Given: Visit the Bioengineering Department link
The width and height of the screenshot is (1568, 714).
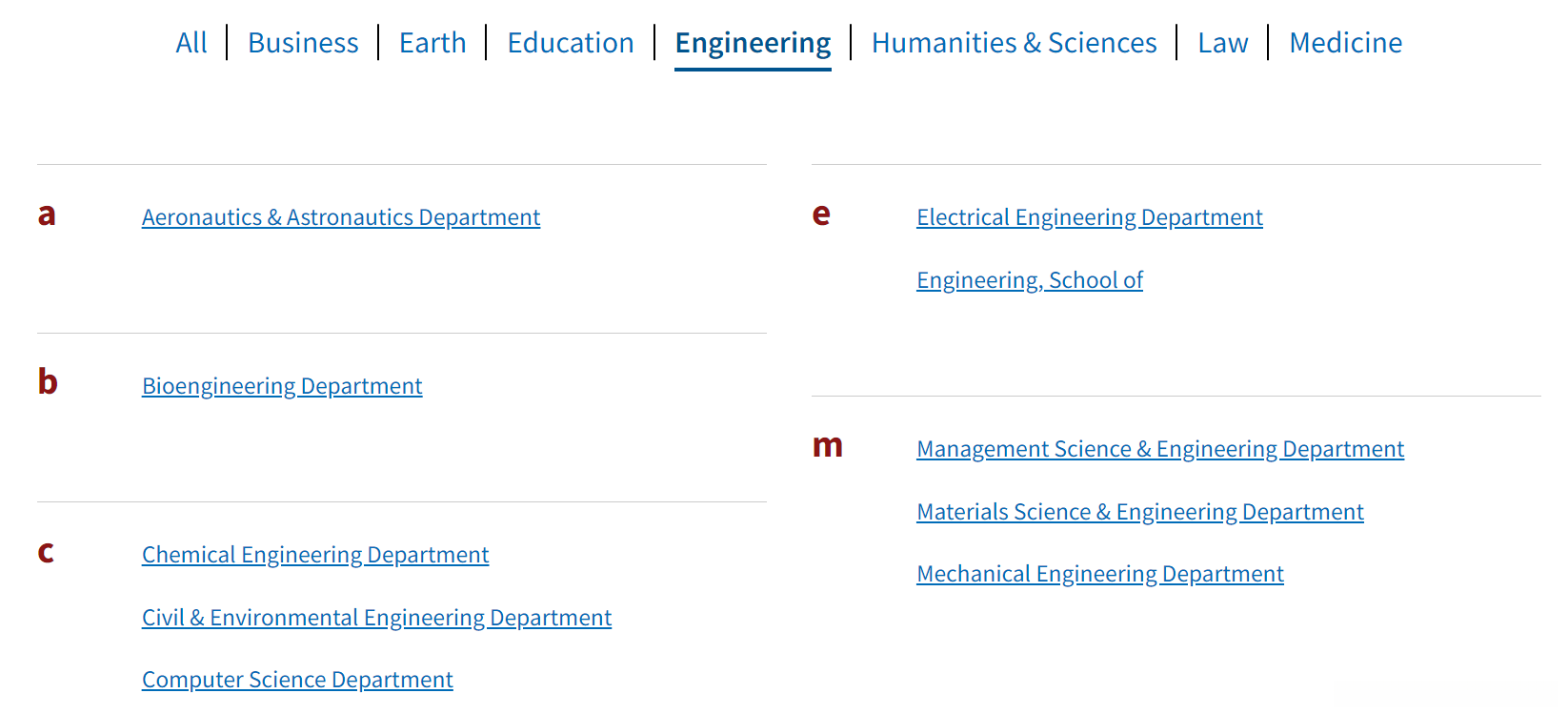Looking at the screenshot, I should pos(282,386).
